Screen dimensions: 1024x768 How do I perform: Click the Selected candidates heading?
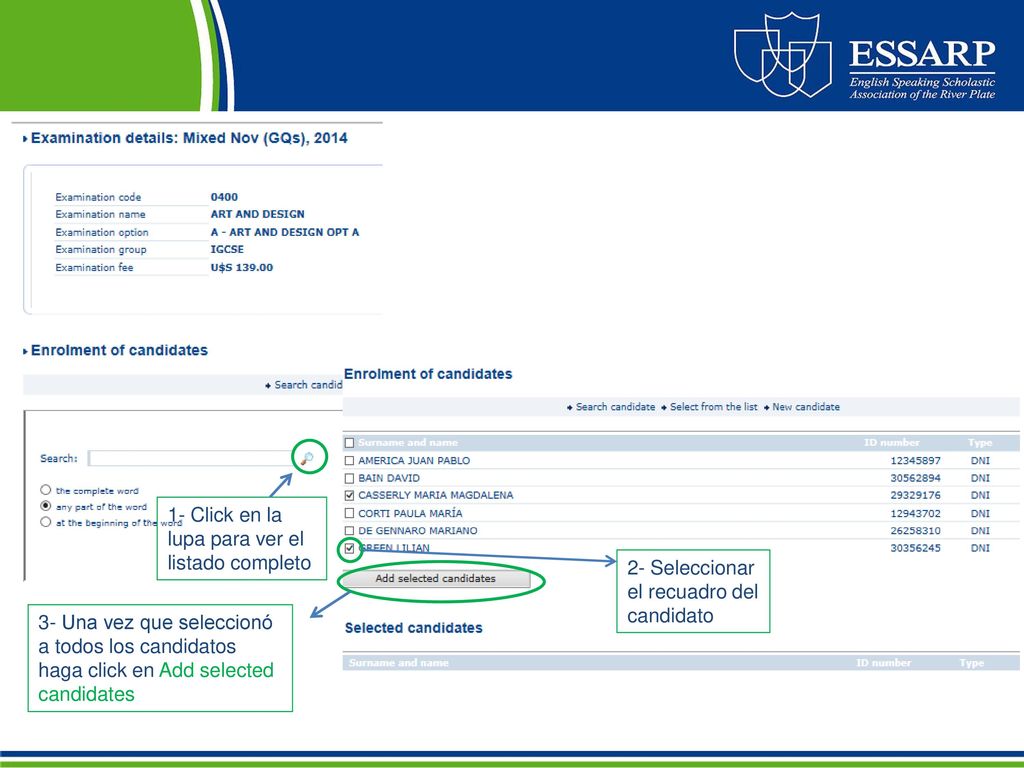coord(413,628)
